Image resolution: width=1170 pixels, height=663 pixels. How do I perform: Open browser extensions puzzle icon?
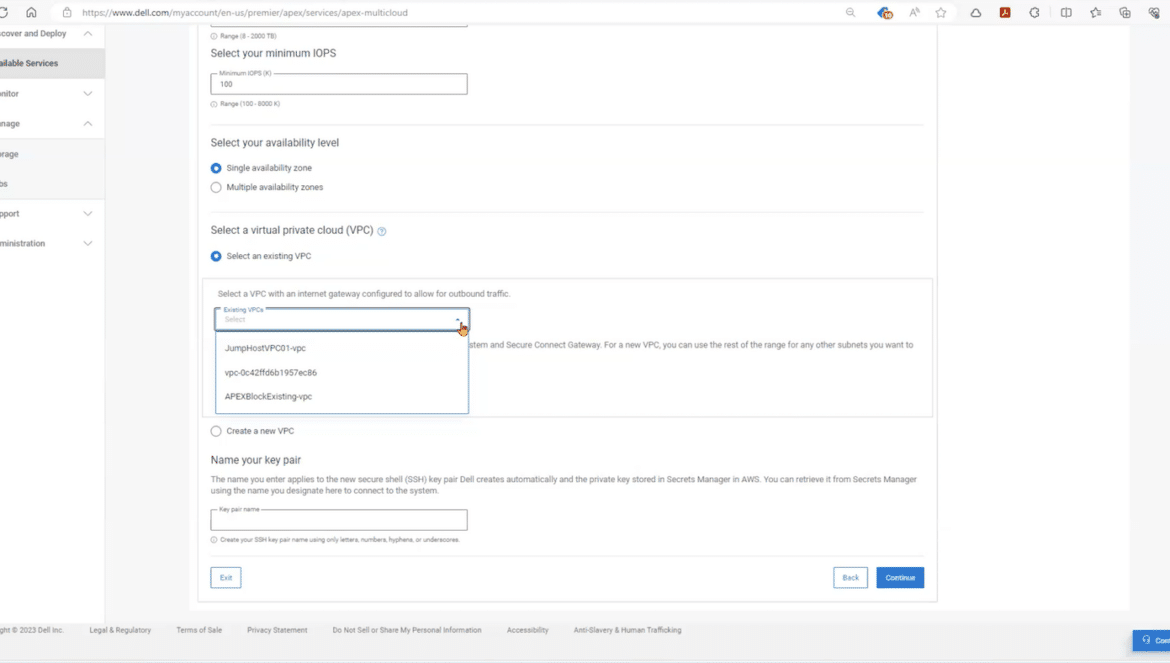point(1034,13)
